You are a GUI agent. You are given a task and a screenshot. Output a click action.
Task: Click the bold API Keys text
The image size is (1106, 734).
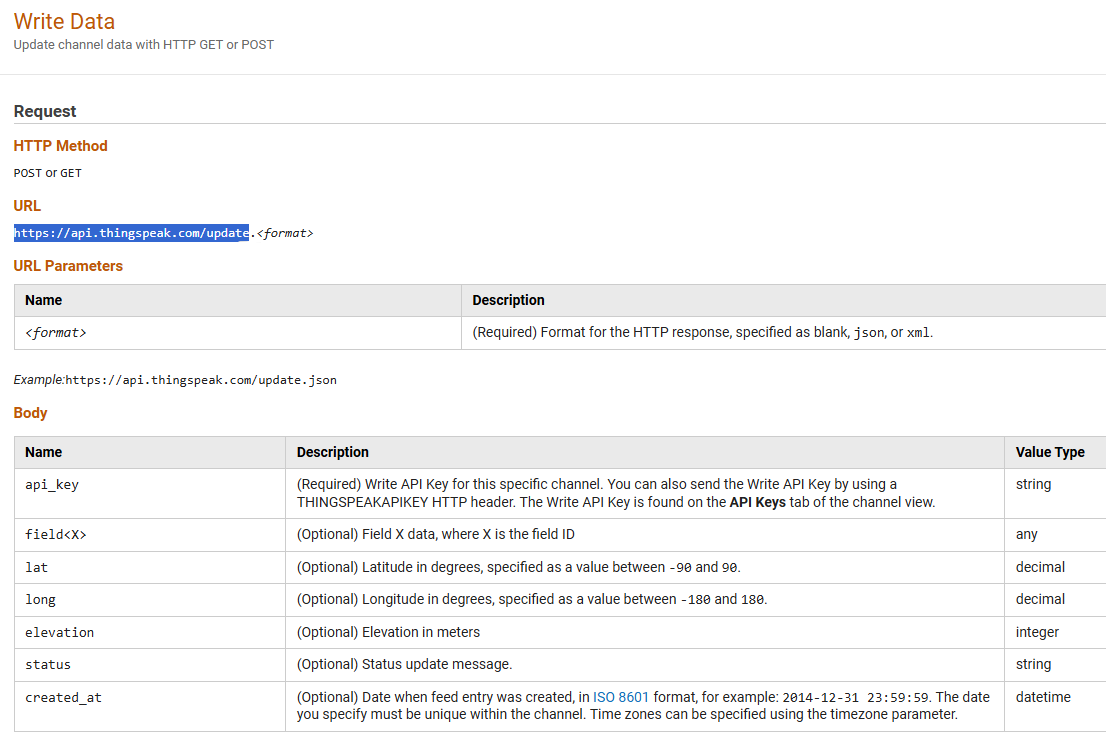[756, 502]
